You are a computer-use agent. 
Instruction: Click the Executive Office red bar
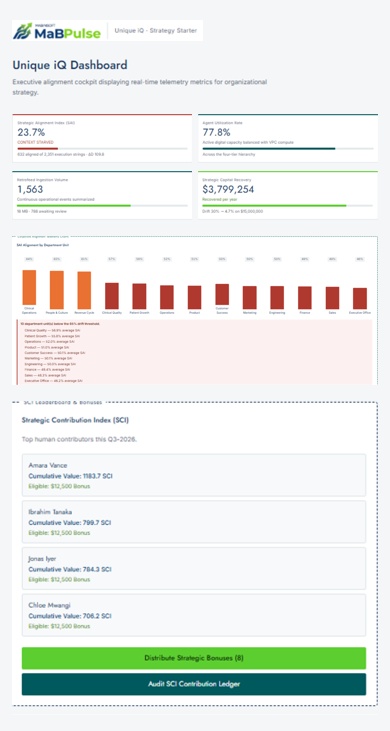pyautogui.click(x=360, y=297)
